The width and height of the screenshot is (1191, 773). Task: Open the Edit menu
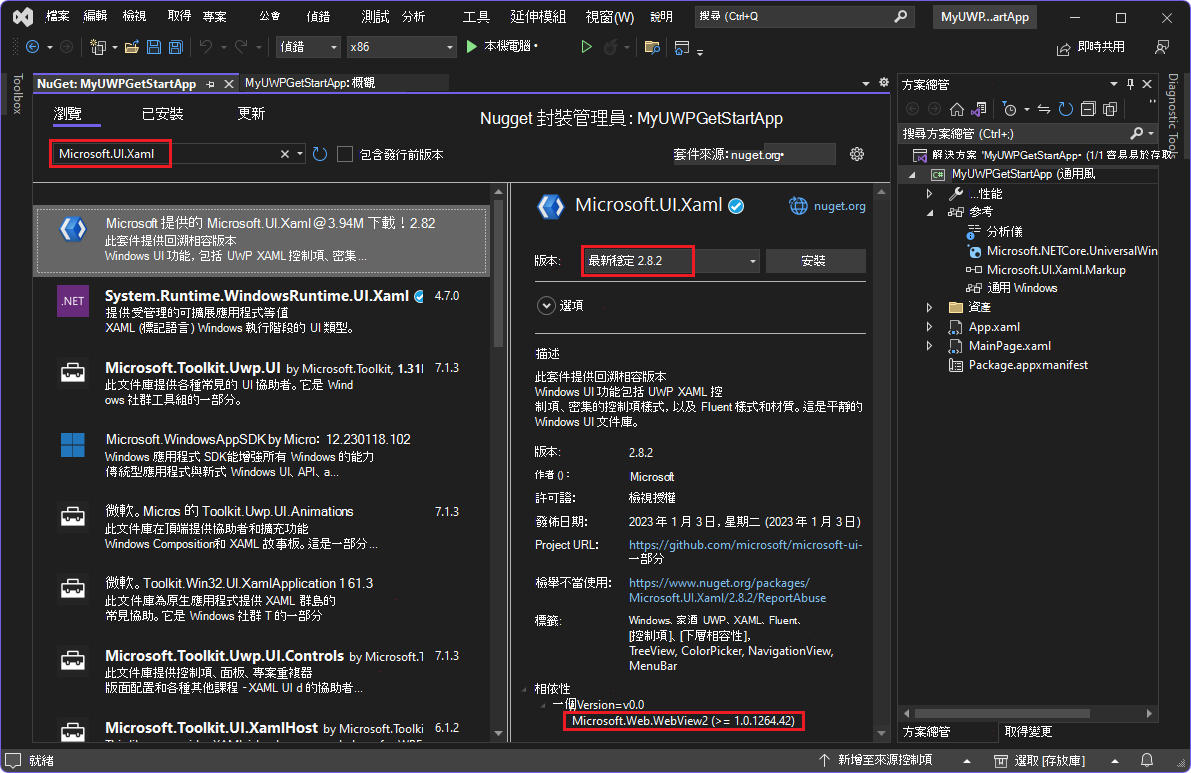pos(95,17)
